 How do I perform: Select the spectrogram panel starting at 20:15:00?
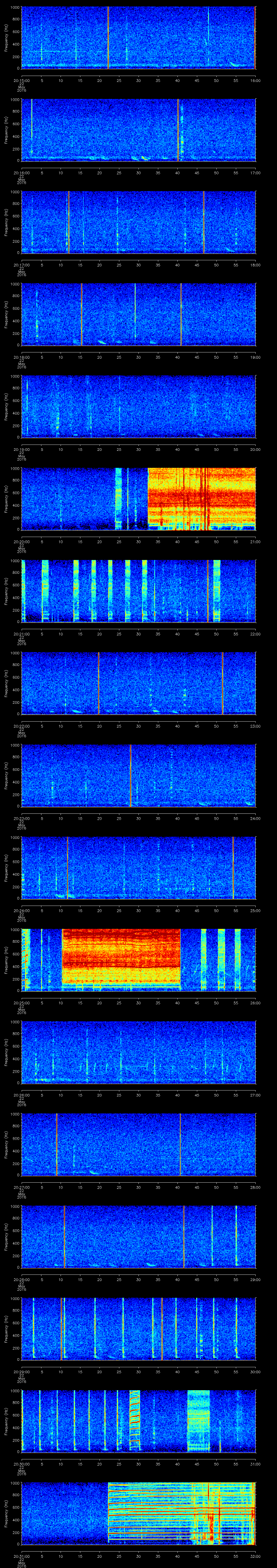(138, 38)
